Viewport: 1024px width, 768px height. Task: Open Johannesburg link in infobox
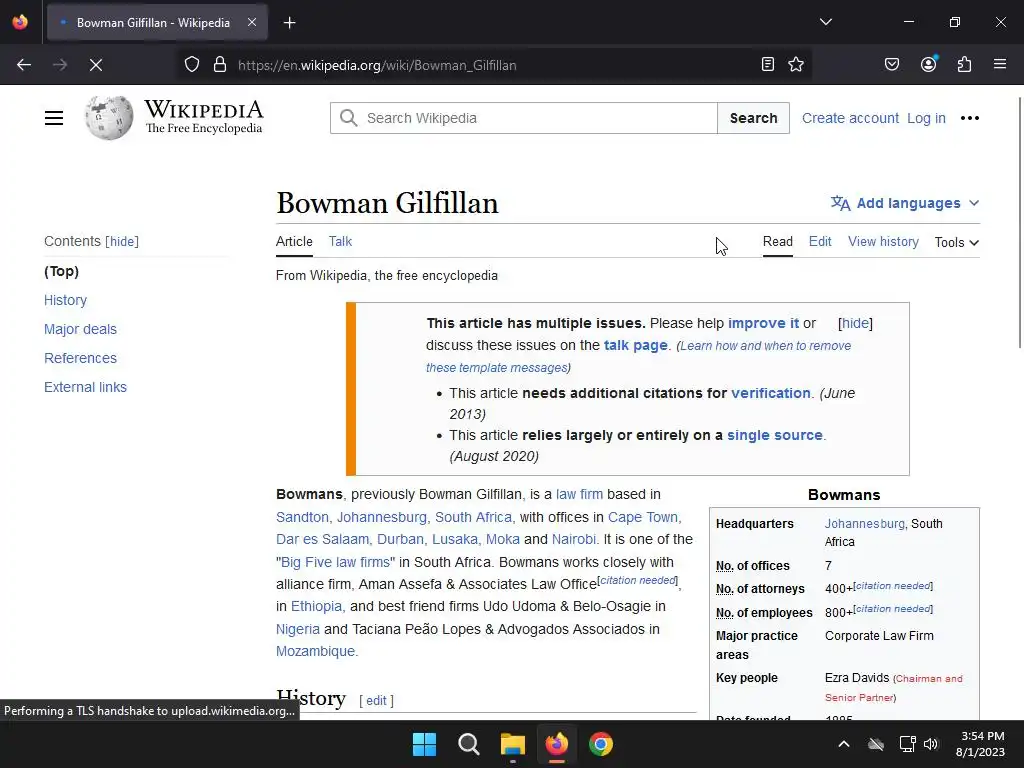point(865,524)
